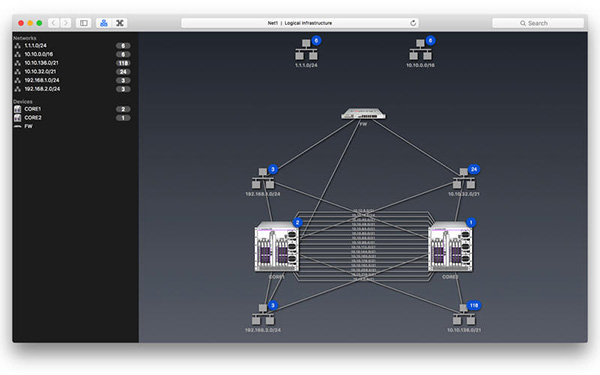Image resolution: width=600 pixels, height=375 pixels.
Task: Click the green zoom window button
Action: tap(39, 23)
